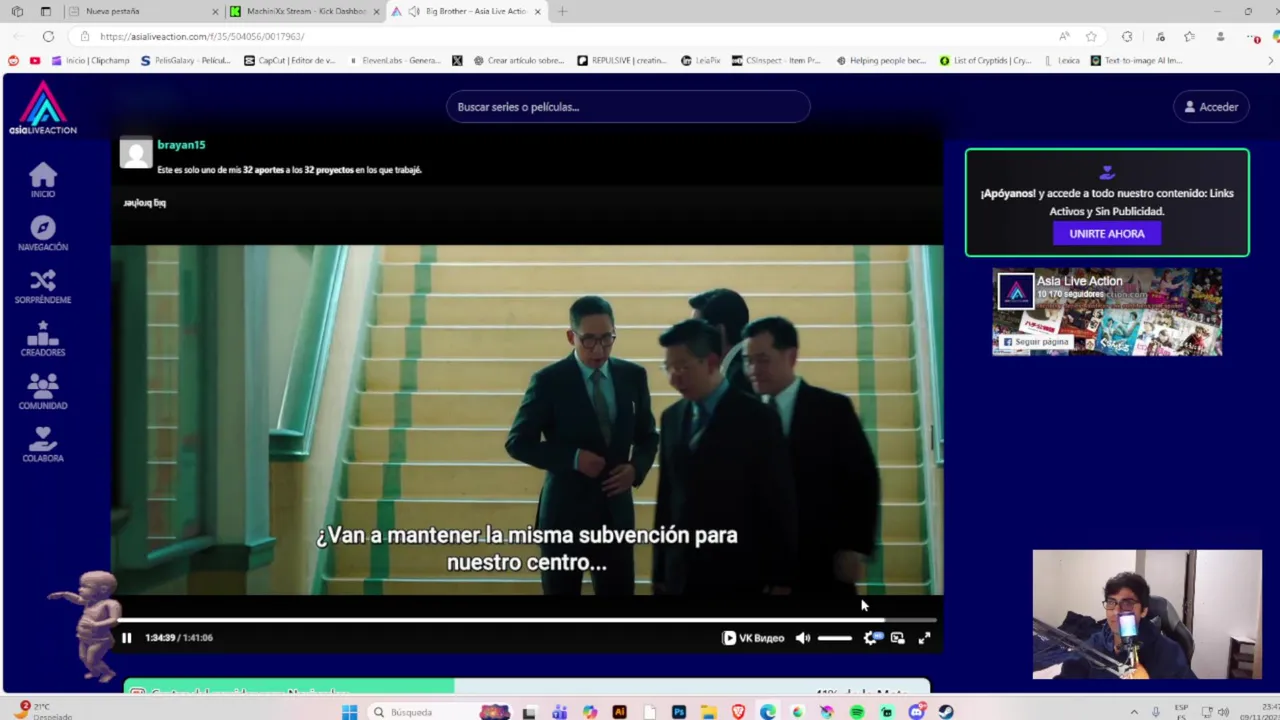Open a new browser tab
Screen dimensions: 1280x720
pyautogui.click(x=562, y=11)
